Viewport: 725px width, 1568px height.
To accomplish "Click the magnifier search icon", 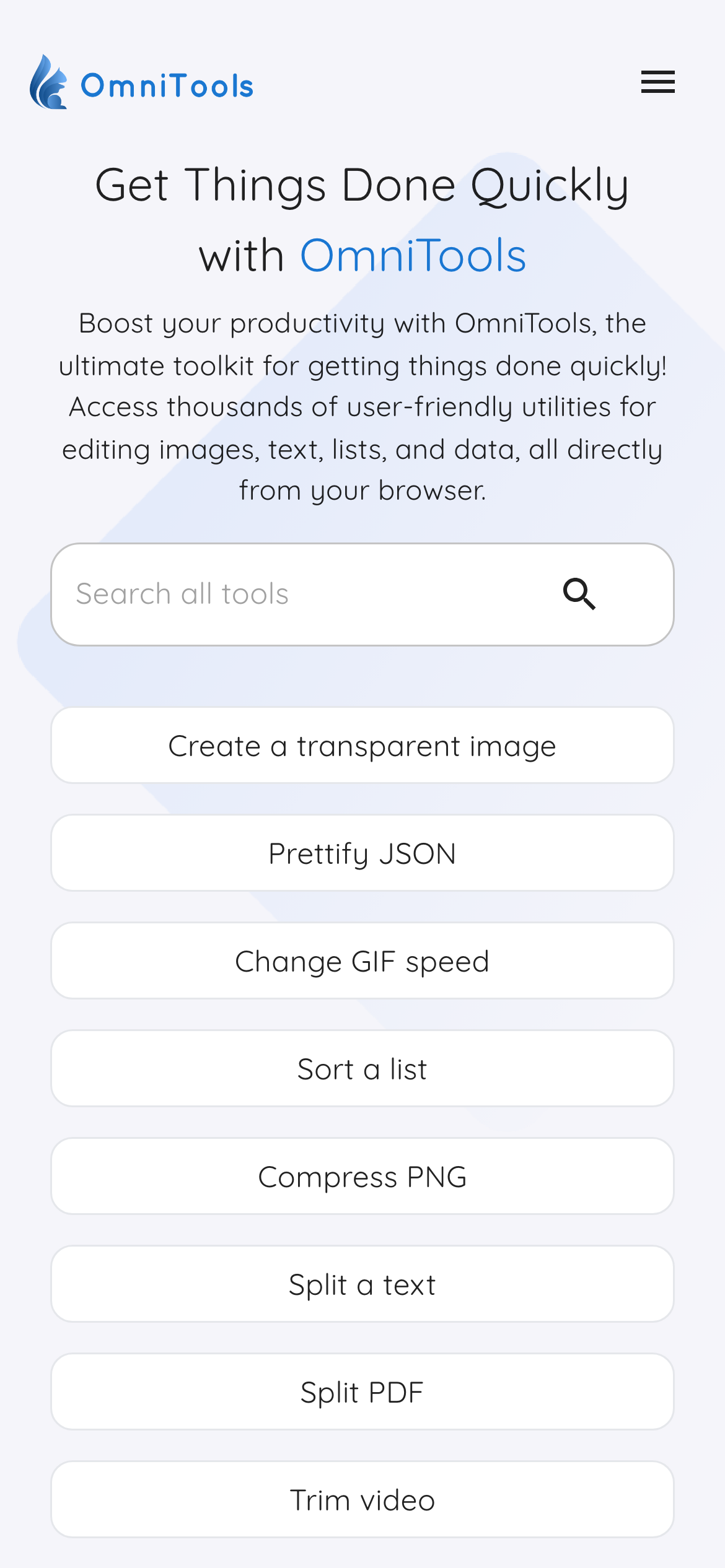I will [579, 595].
